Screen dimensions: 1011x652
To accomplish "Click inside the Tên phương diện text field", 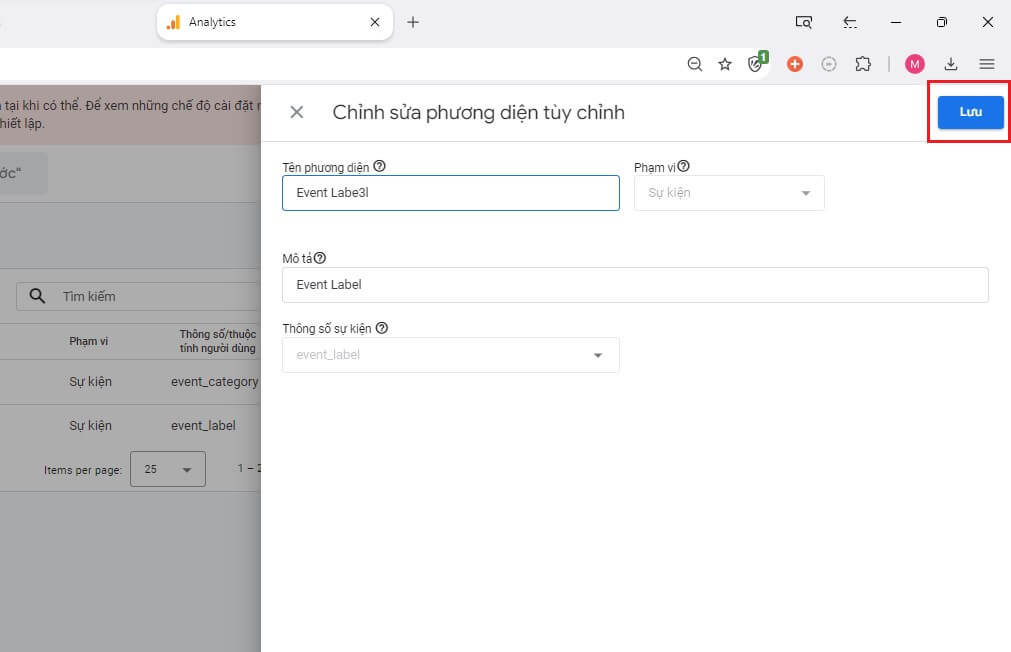I will (x=450, y=192).
